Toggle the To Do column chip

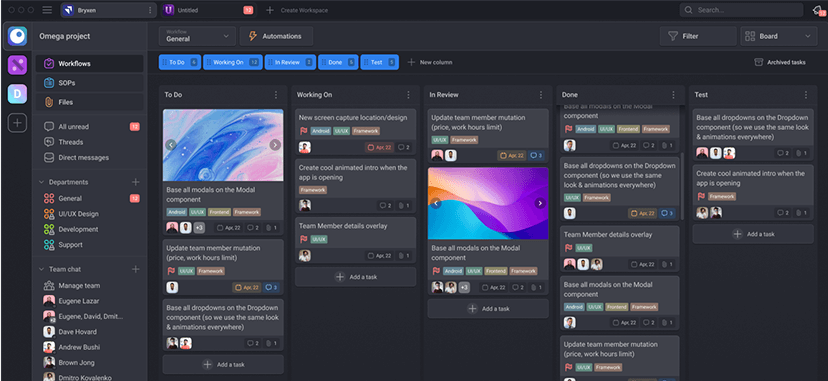tap(180, 62)
